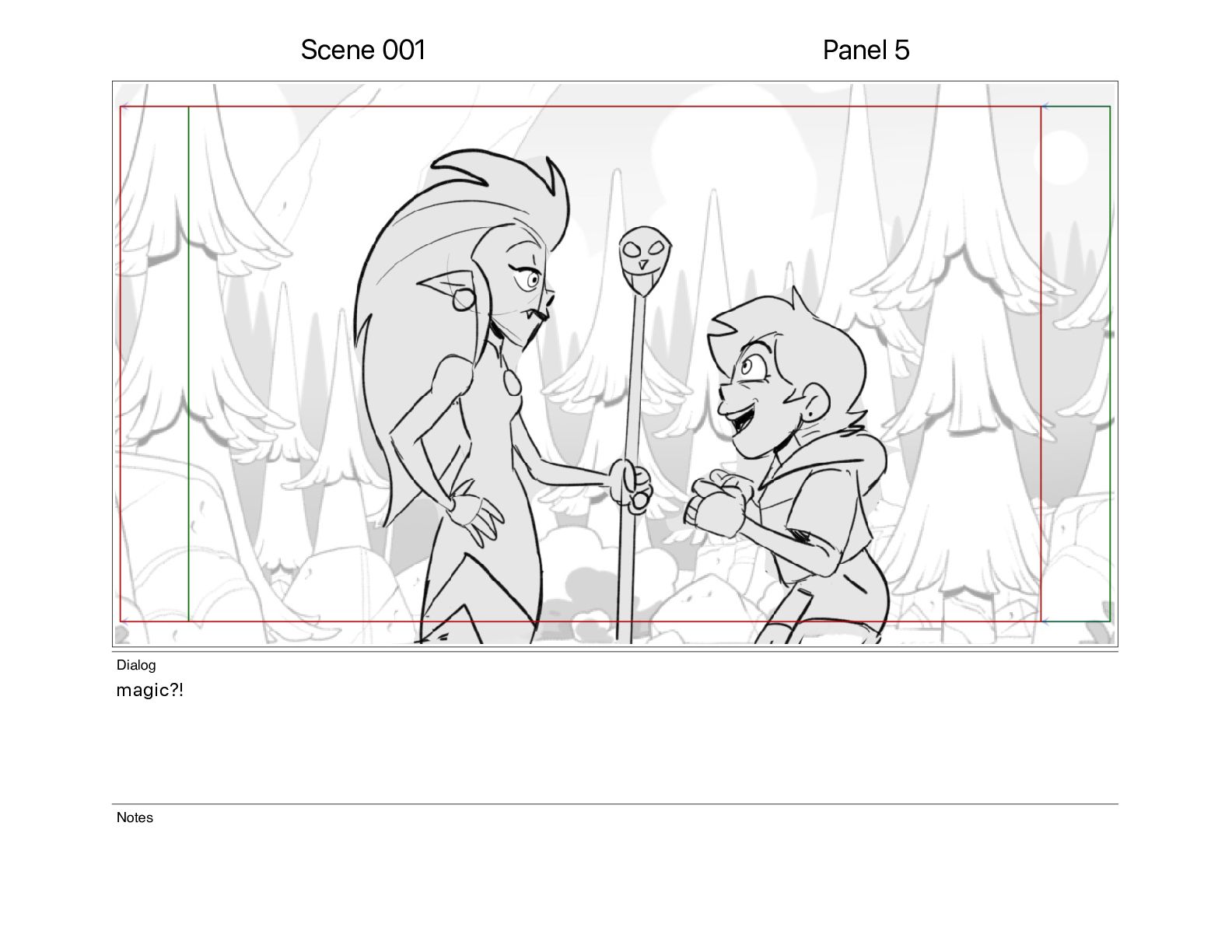The height and width of the screenshot is (952, 1232).
Task: Click the 'Dialog' section label
Action: [x=136, y=665]
